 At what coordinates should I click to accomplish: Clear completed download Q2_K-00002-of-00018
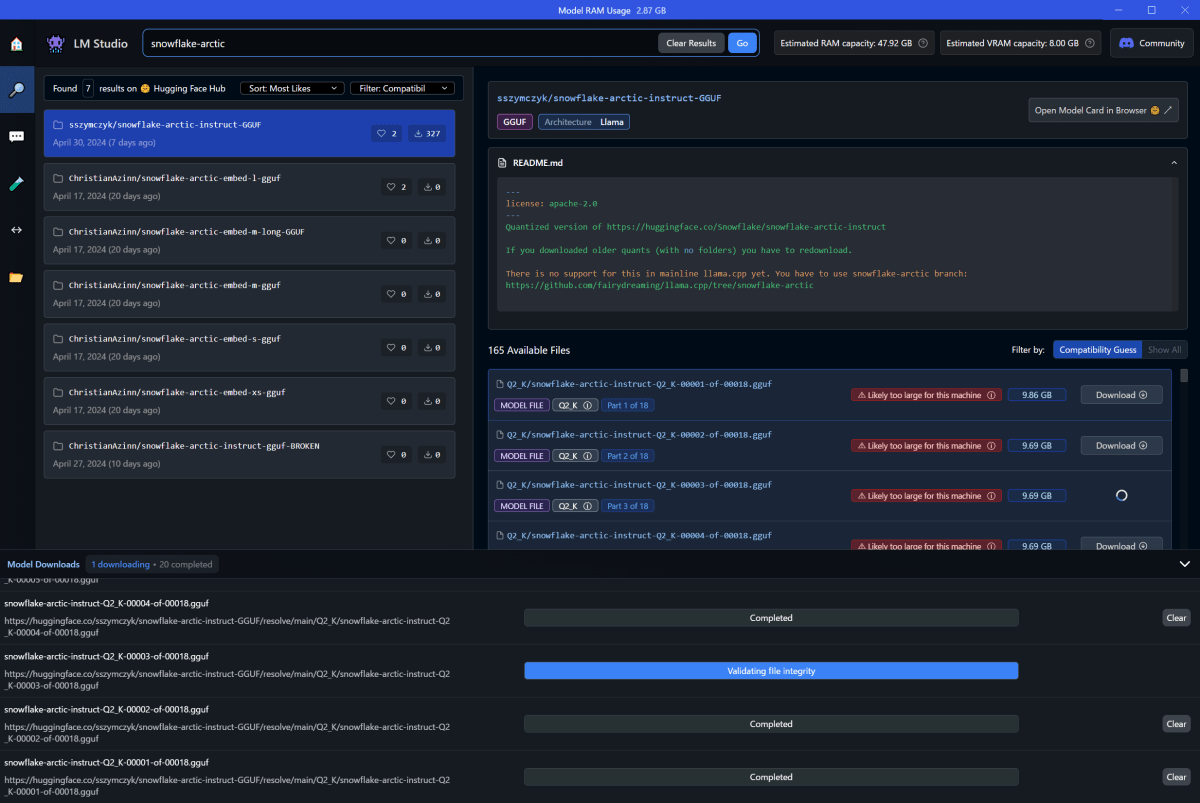1177,724
